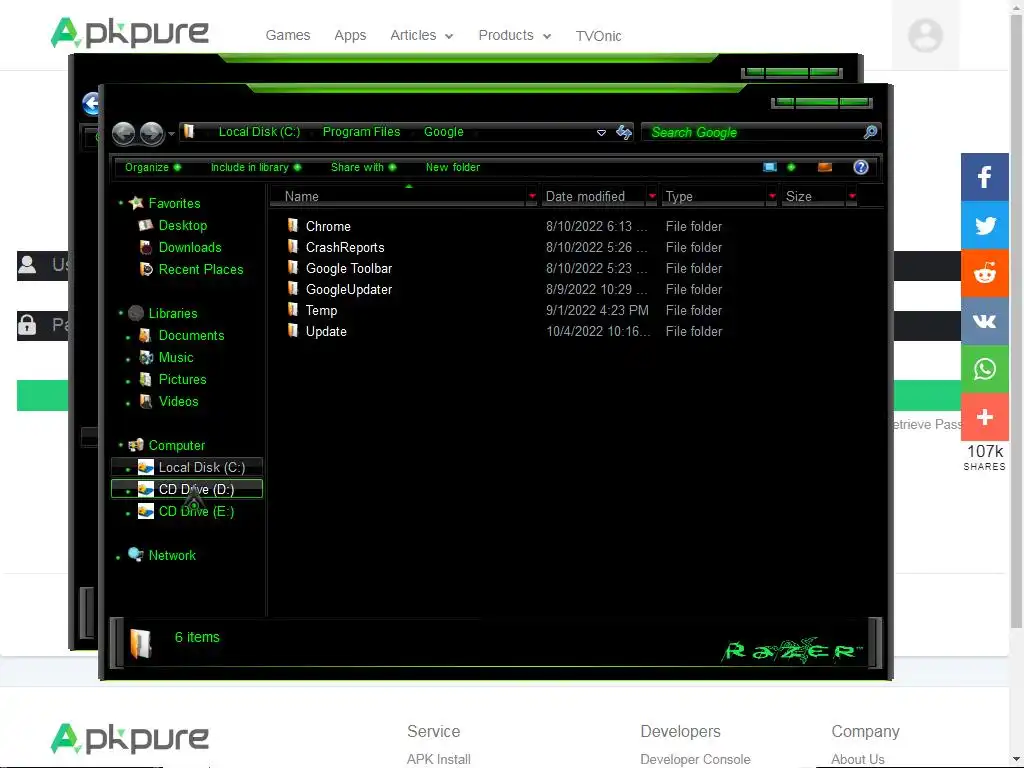Share on Facebook sidebar button
The width and height of the screenshot is (1024, 768).
tap(985, 177)
